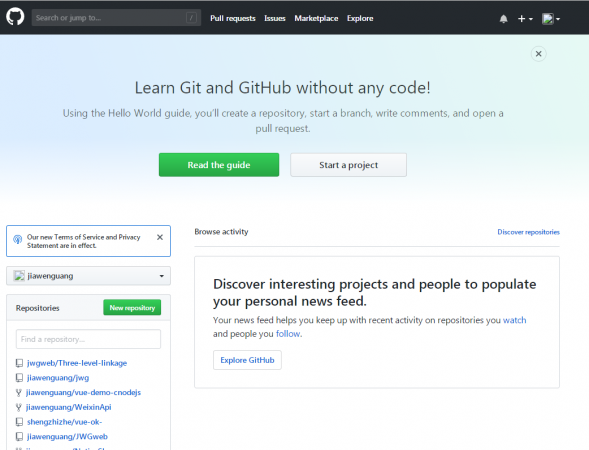Close the Terms of Service notice
This screenshot has width=589, height=450.
click(x=160, y=237)
